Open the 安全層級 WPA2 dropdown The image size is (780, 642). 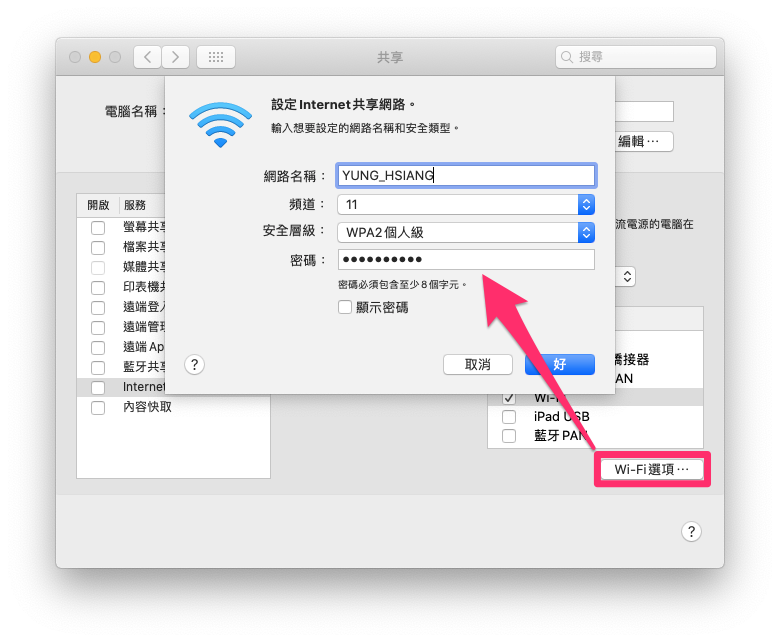(x=466, y=232)
